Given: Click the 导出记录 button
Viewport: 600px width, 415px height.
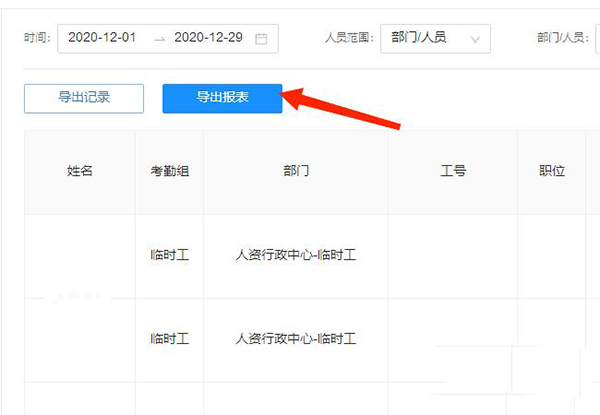Looking at the screenshot, I should [x=84, y=98].
